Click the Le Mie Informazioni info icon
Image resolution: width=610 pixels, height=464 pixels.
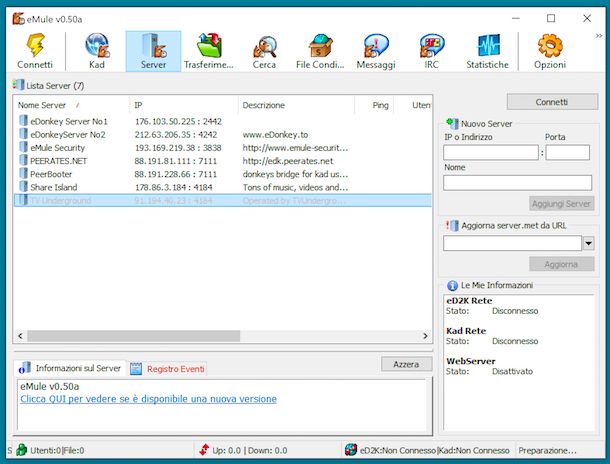click(452, 285)
